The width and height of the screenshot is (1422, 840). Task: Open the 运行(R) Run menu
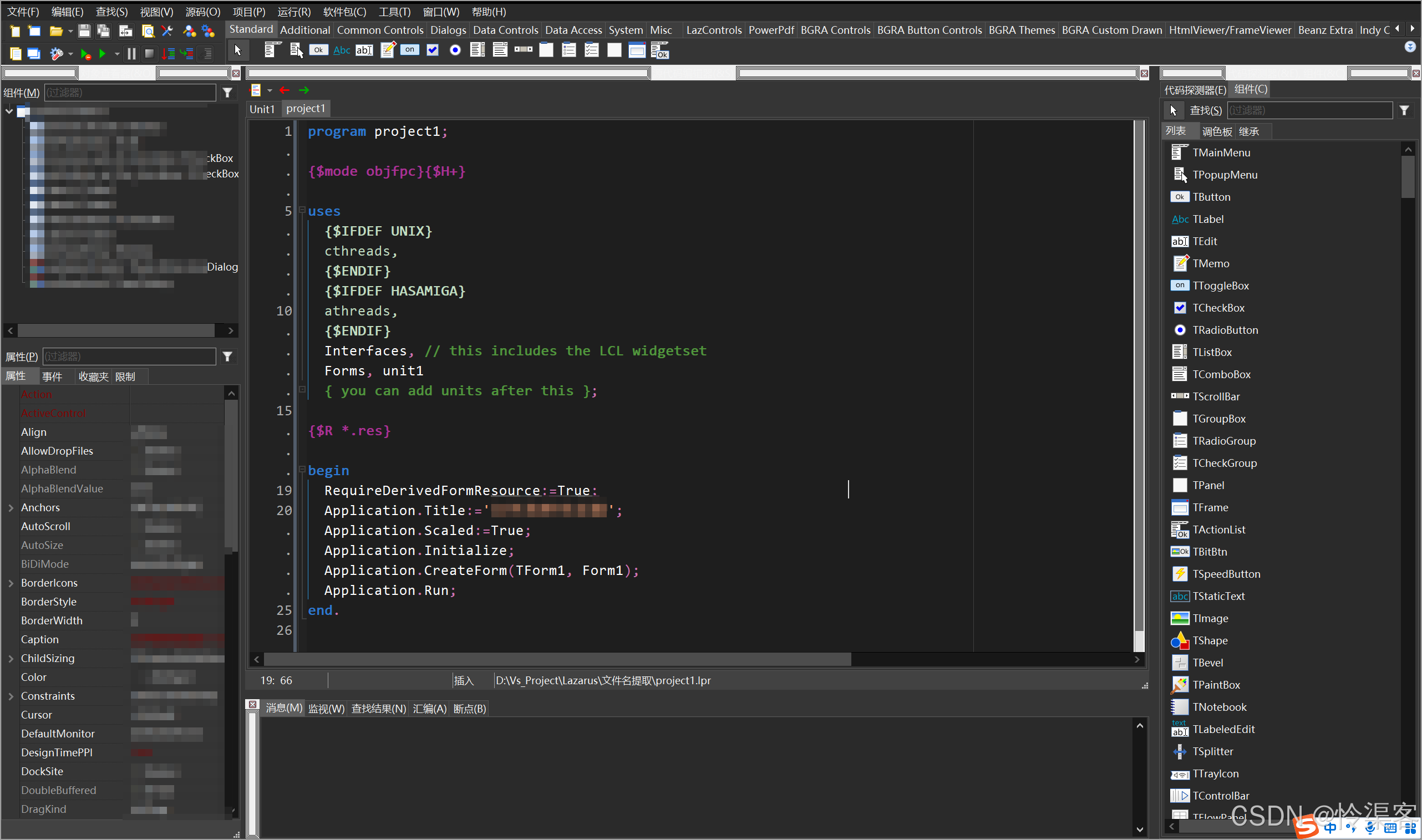294,11
